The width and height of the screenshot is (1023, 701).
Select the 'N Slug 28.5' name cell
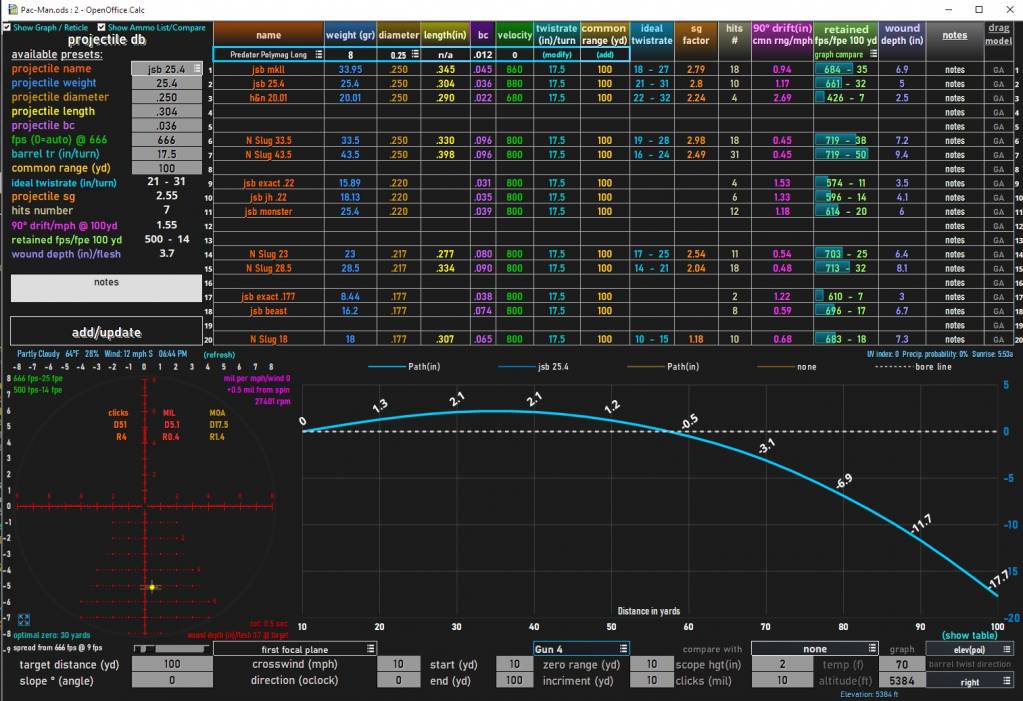click(x=268, y=268)
